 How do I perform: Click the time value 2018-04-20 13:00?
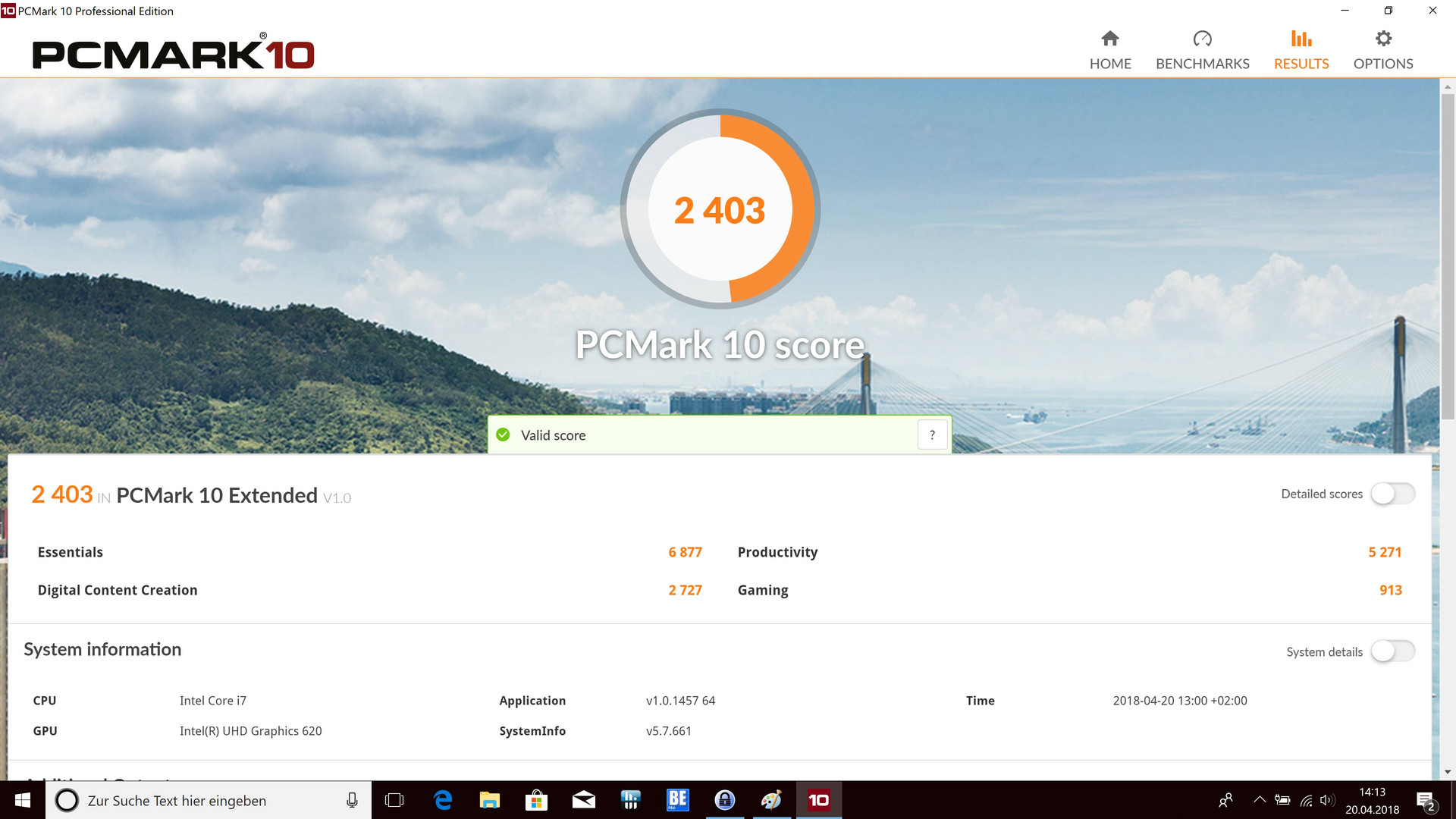click(x=1179, y=701)
